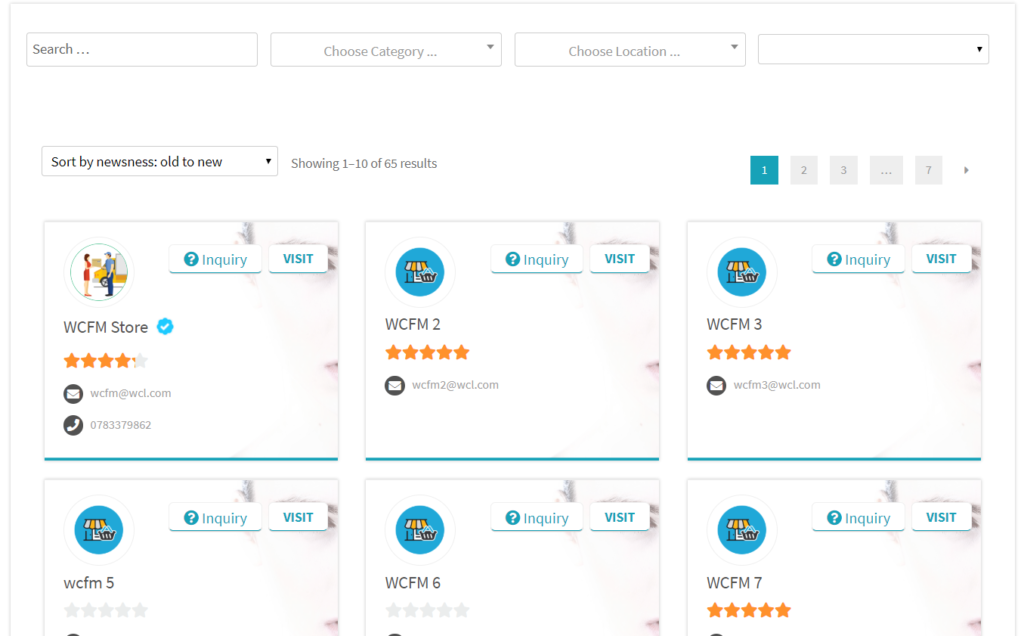
Task: Open the WCFM 3 store name
Action: [x=734, y=325]
